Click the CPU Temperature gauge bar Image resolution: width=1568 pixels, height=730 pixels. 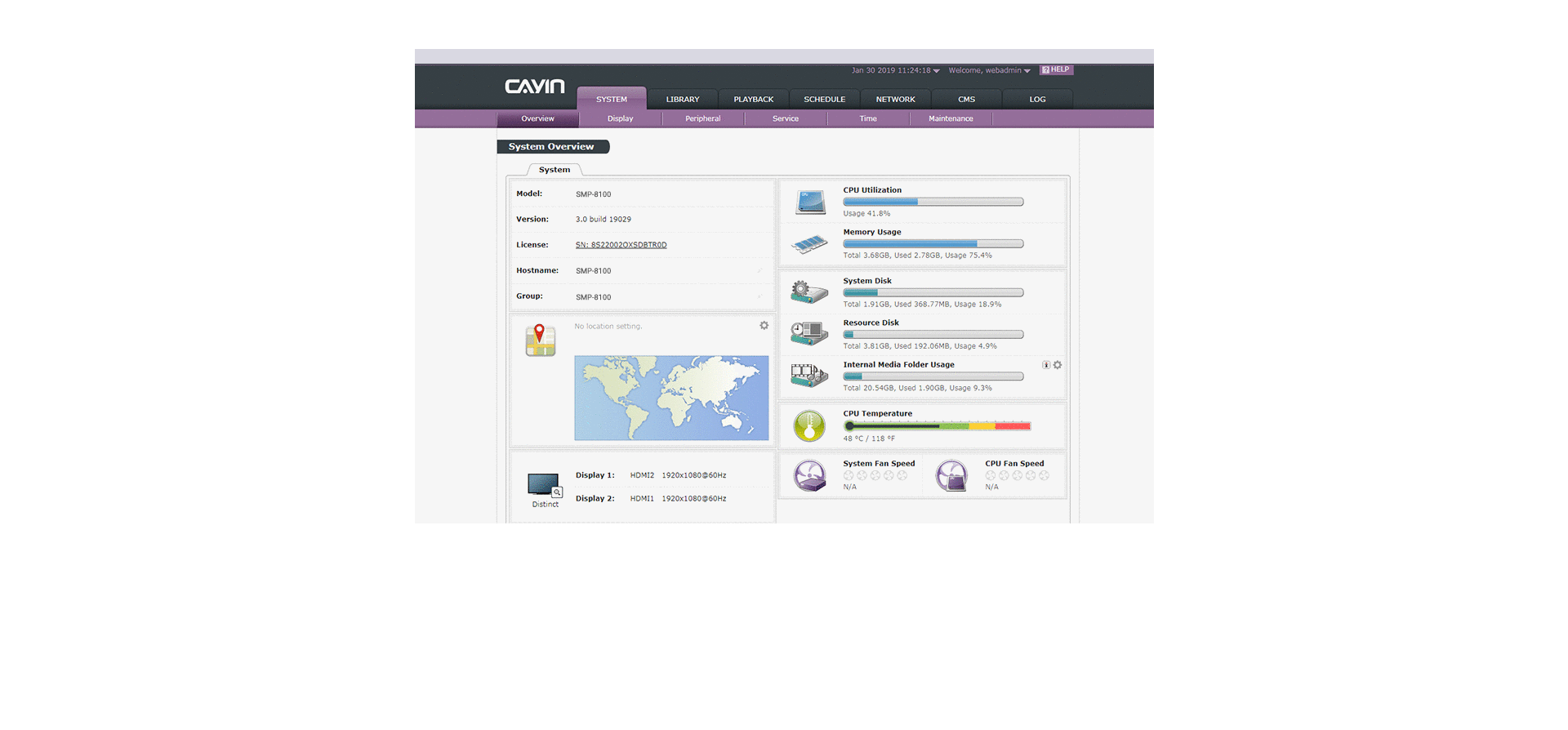pos(938,426)
